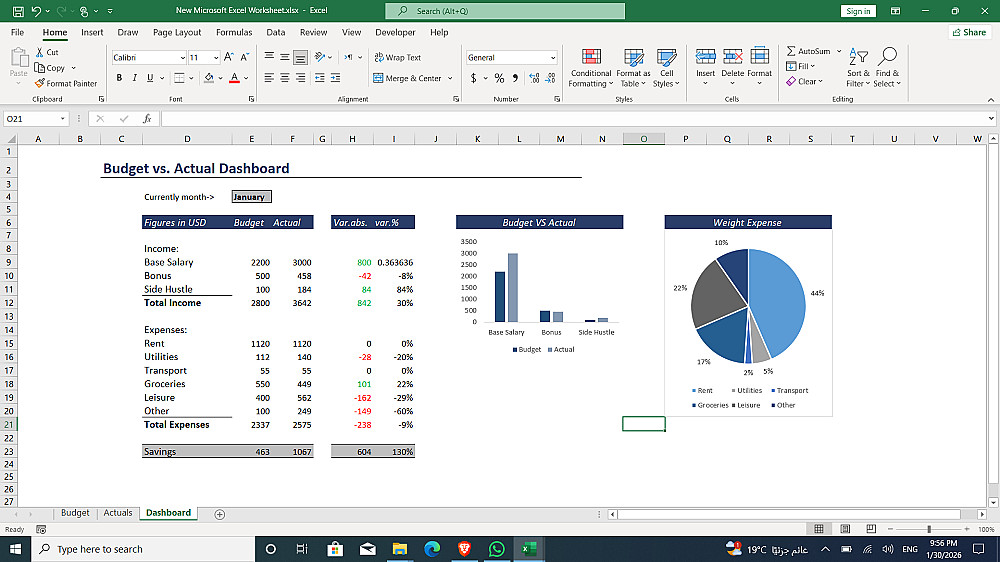Undo the last action
This screenshot has height=562, width=1000.
pos(36,11)
